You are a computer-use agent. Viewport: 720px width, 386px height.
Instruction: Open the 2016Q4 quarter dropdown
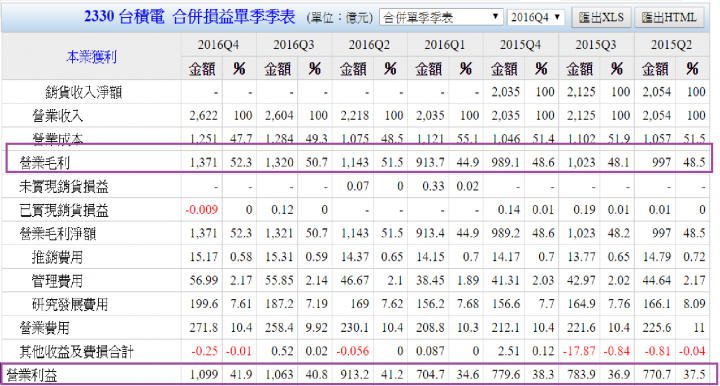[x=536, y=17]
